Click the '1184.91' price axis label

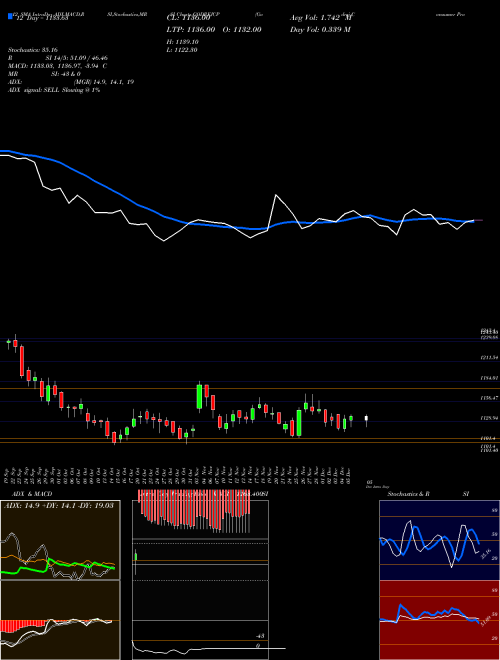(x=490, y=378)
